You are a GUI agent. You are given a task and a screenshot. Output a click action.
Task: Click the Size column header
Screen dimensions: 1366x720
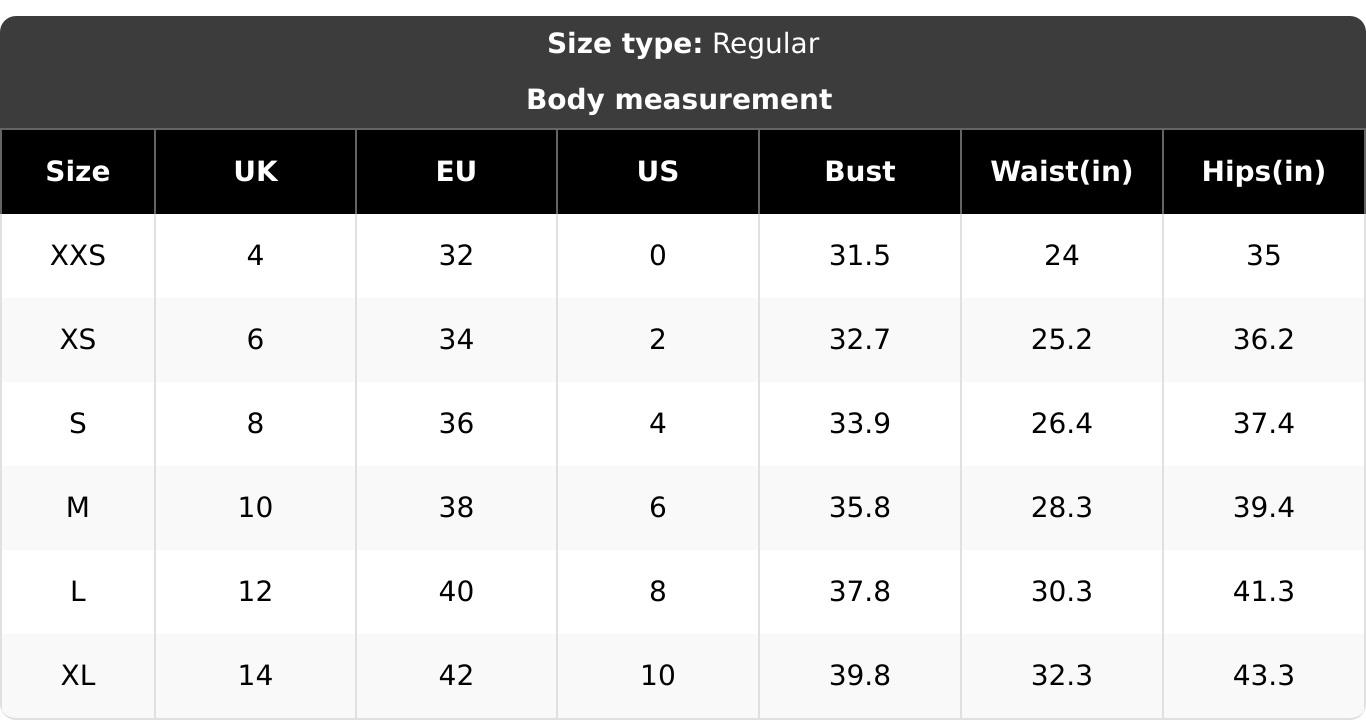tap(78, 172)
